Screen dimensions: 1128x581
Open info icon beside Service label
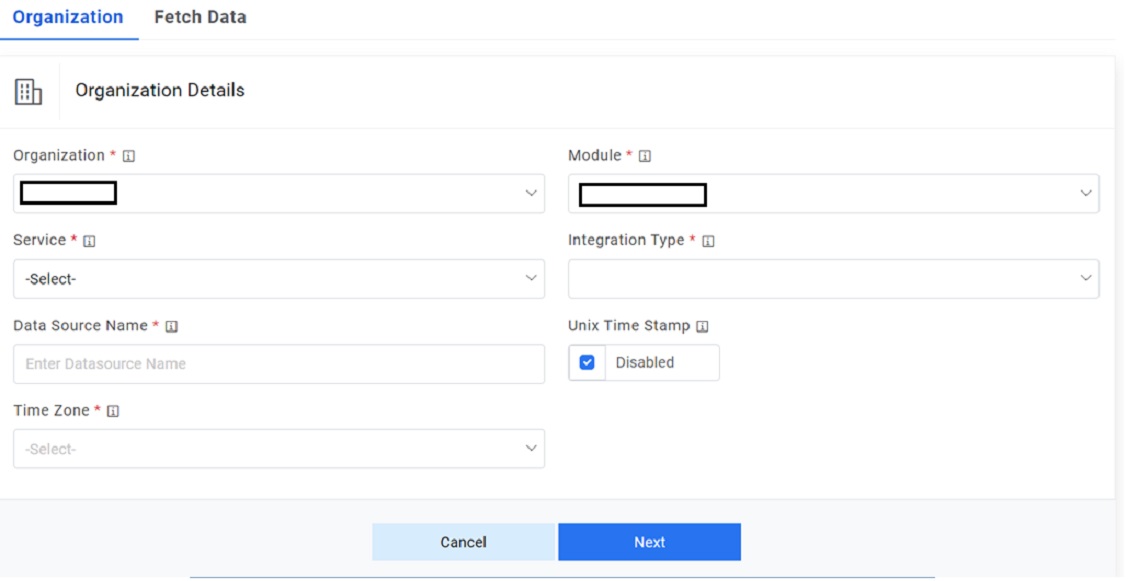click(x=89, y=242)
